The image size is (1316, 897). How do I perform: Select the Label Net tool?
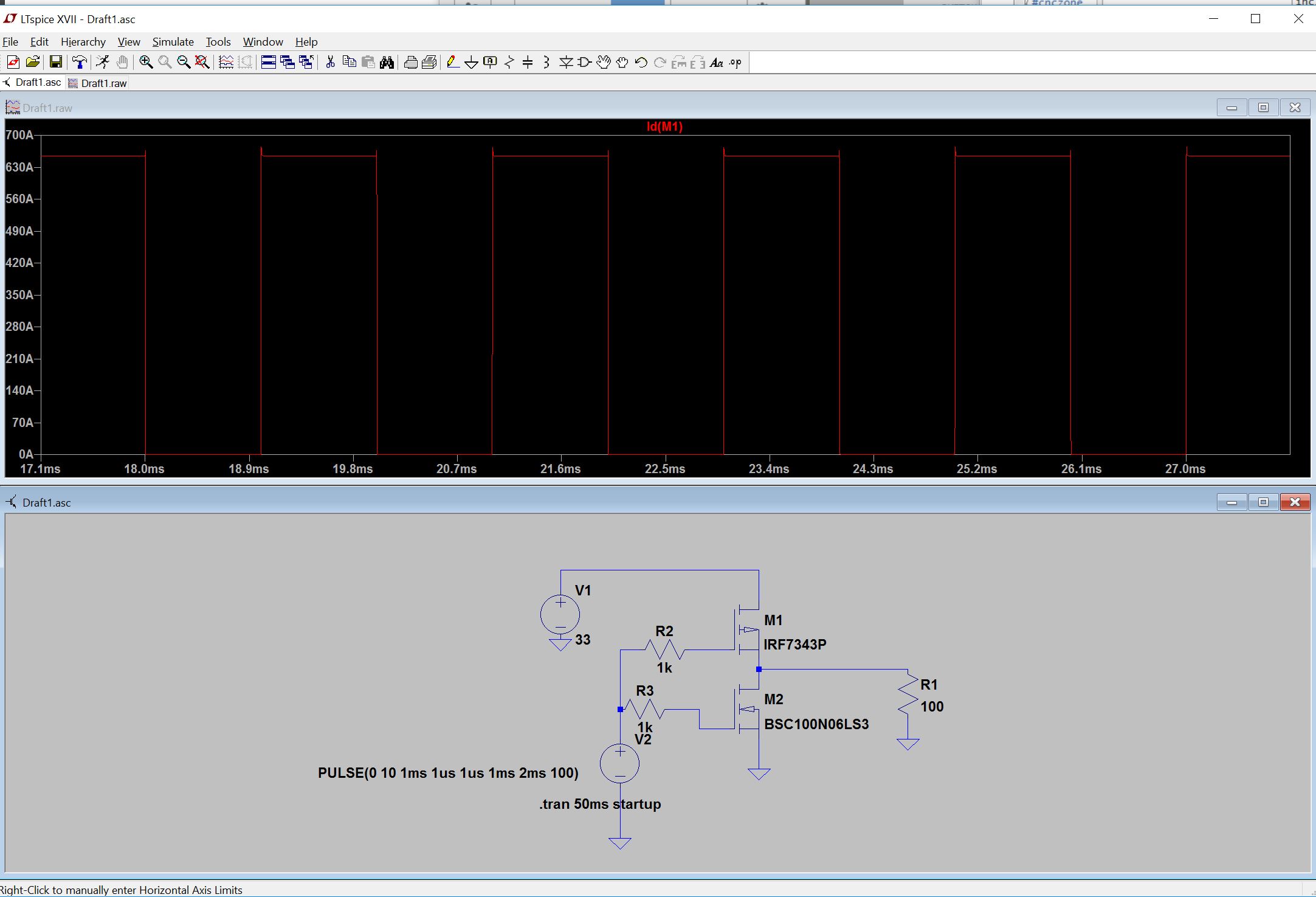(491, 62)
